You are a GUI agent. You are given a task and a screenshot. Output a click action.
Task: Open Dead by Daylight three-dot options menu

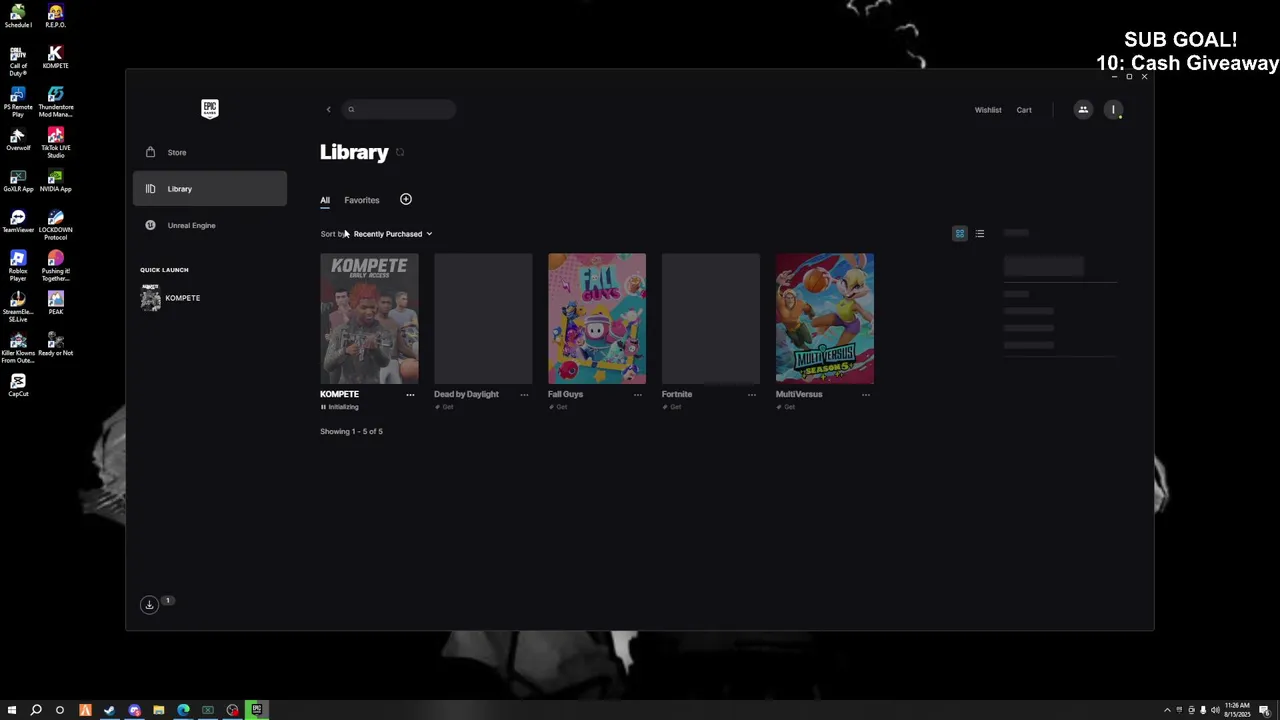524,395
